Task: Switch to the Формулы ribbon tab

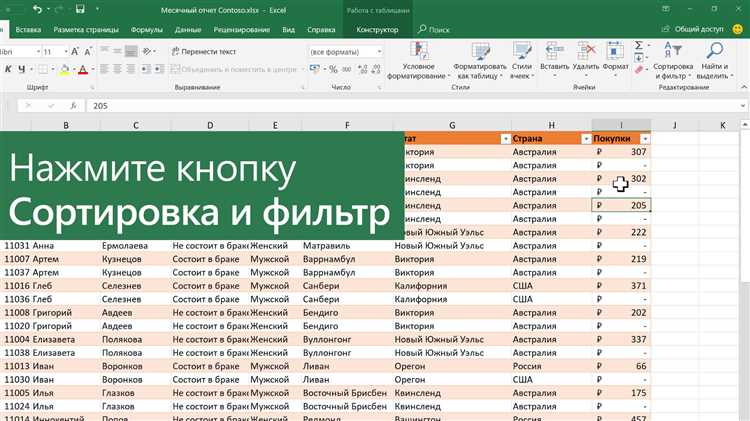Action: tap(147, 30)
